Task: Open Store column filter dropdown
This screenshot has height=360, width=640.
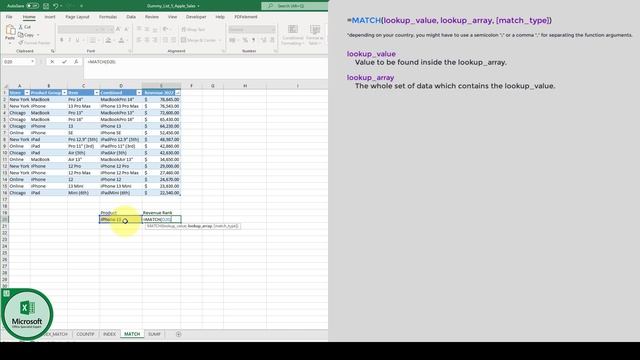Action: click(x=27, y=93)
